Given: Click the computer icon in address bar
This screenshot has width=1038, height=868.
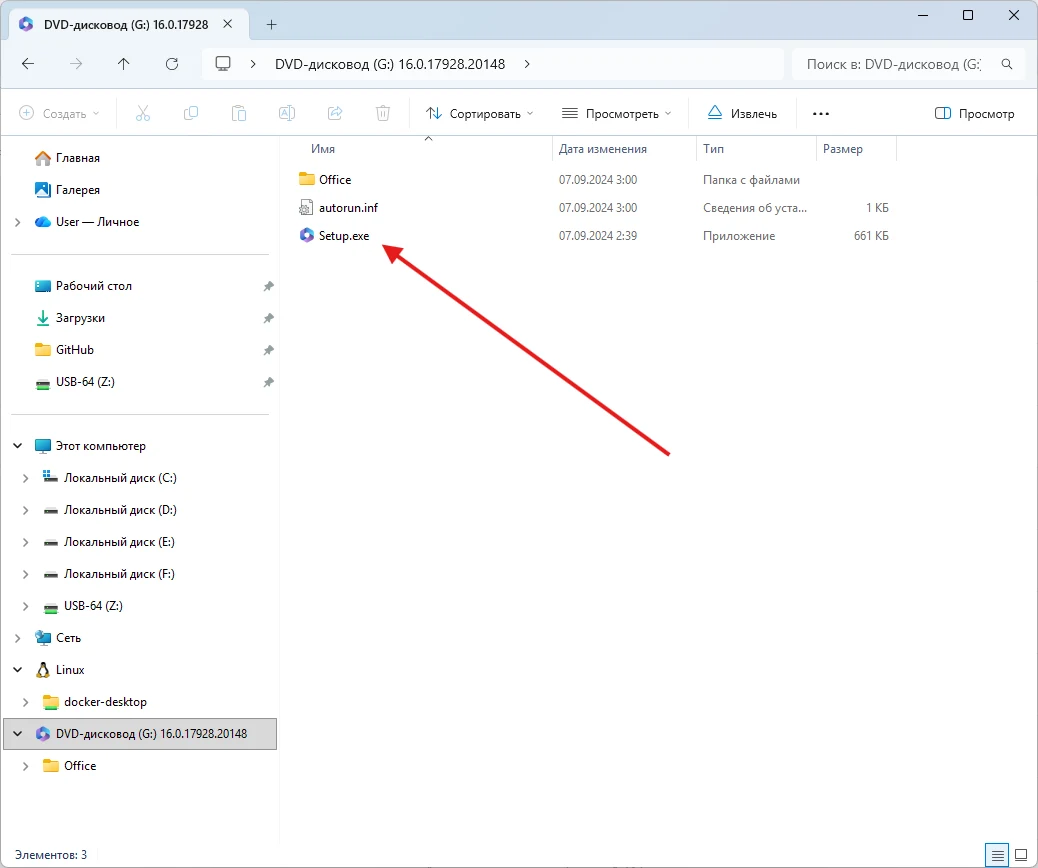Looking at the screenshot, I should point(223,64).
